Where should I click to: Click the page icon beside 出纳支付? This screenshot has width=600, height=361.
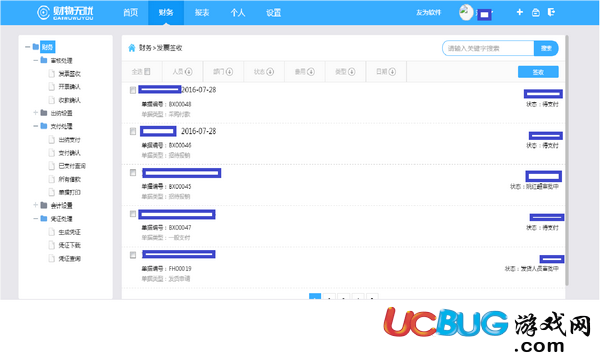click(x=52, y=140)
